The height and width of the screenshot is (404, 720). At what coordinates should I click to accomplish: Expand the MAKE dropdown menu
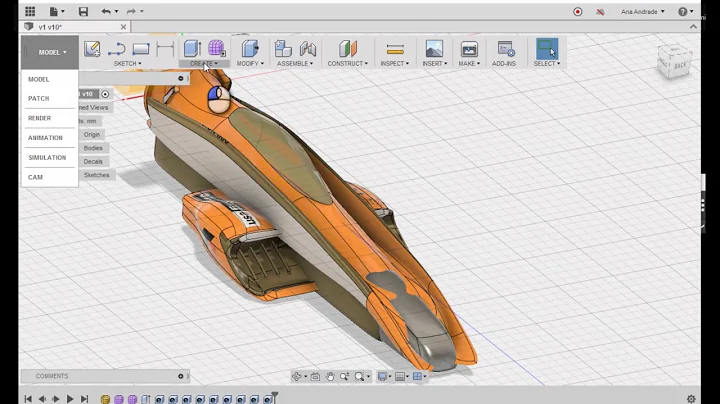(x=469, y=63)
